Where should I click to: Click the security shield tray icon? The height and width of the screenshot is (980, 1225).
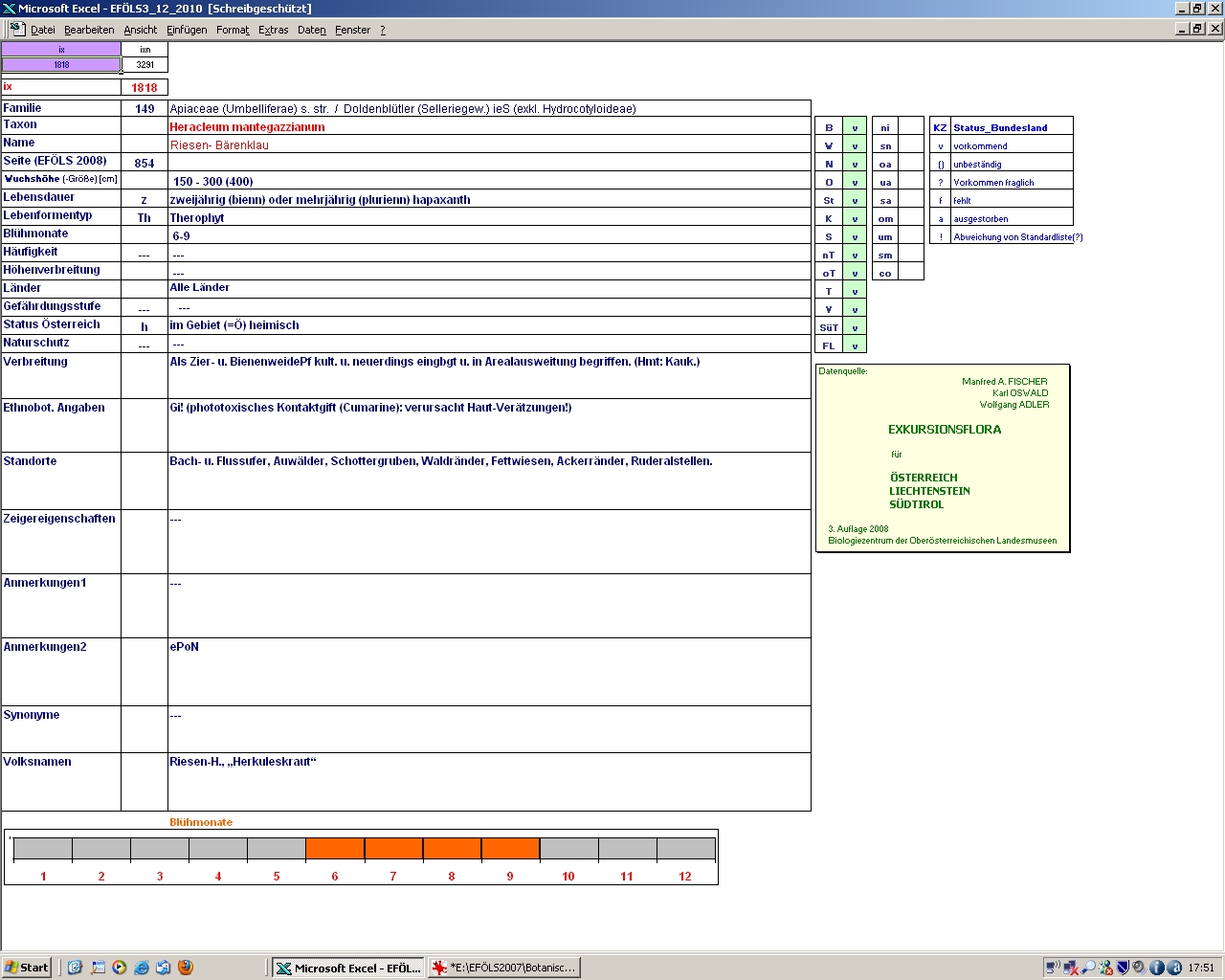pos(1123,968)
